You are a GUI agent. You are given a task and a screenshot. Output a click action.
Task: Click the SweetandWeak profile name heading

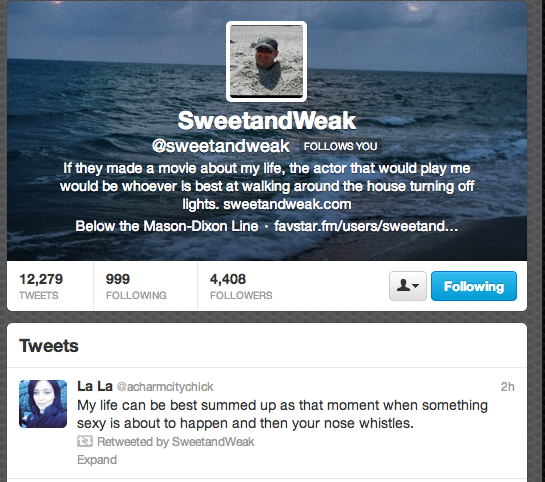tap(267, 121)
